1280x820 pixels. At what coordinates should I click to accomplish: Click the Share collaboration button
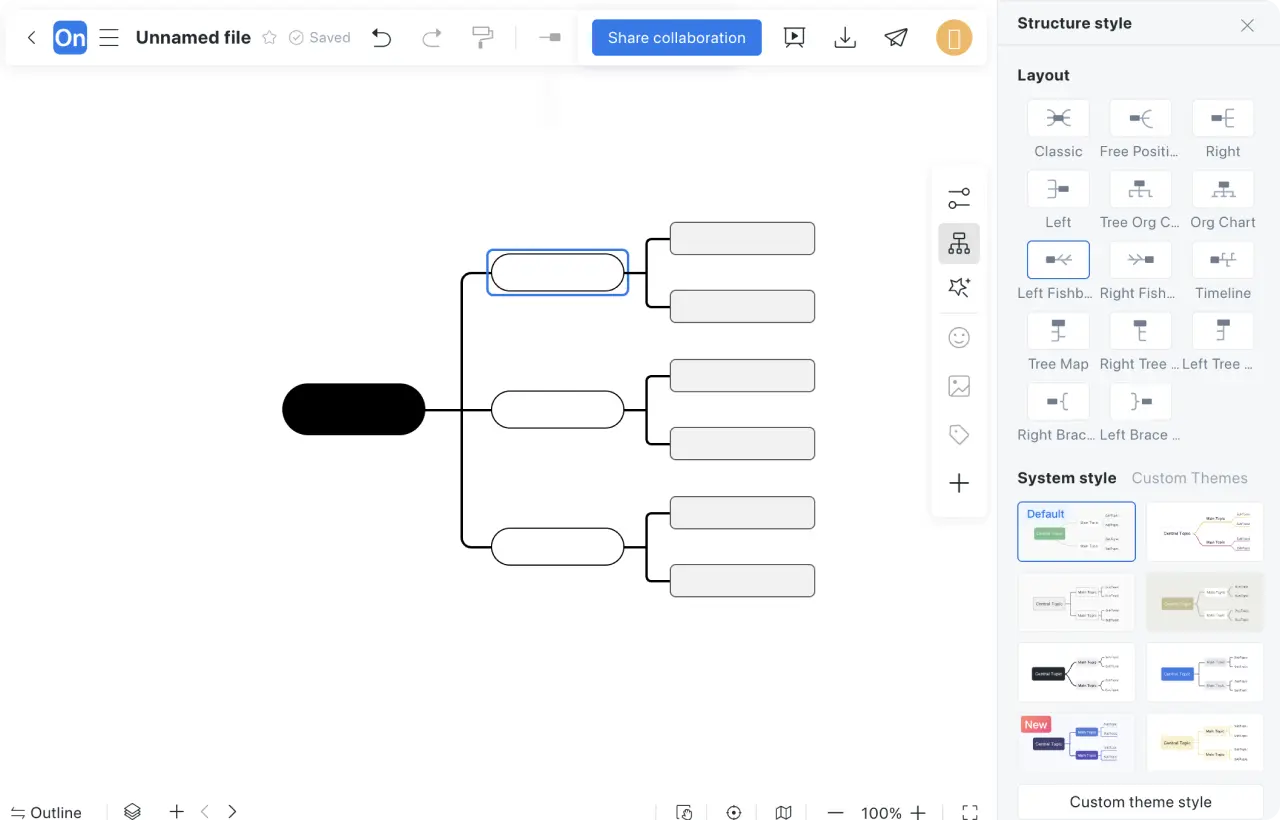676,38
